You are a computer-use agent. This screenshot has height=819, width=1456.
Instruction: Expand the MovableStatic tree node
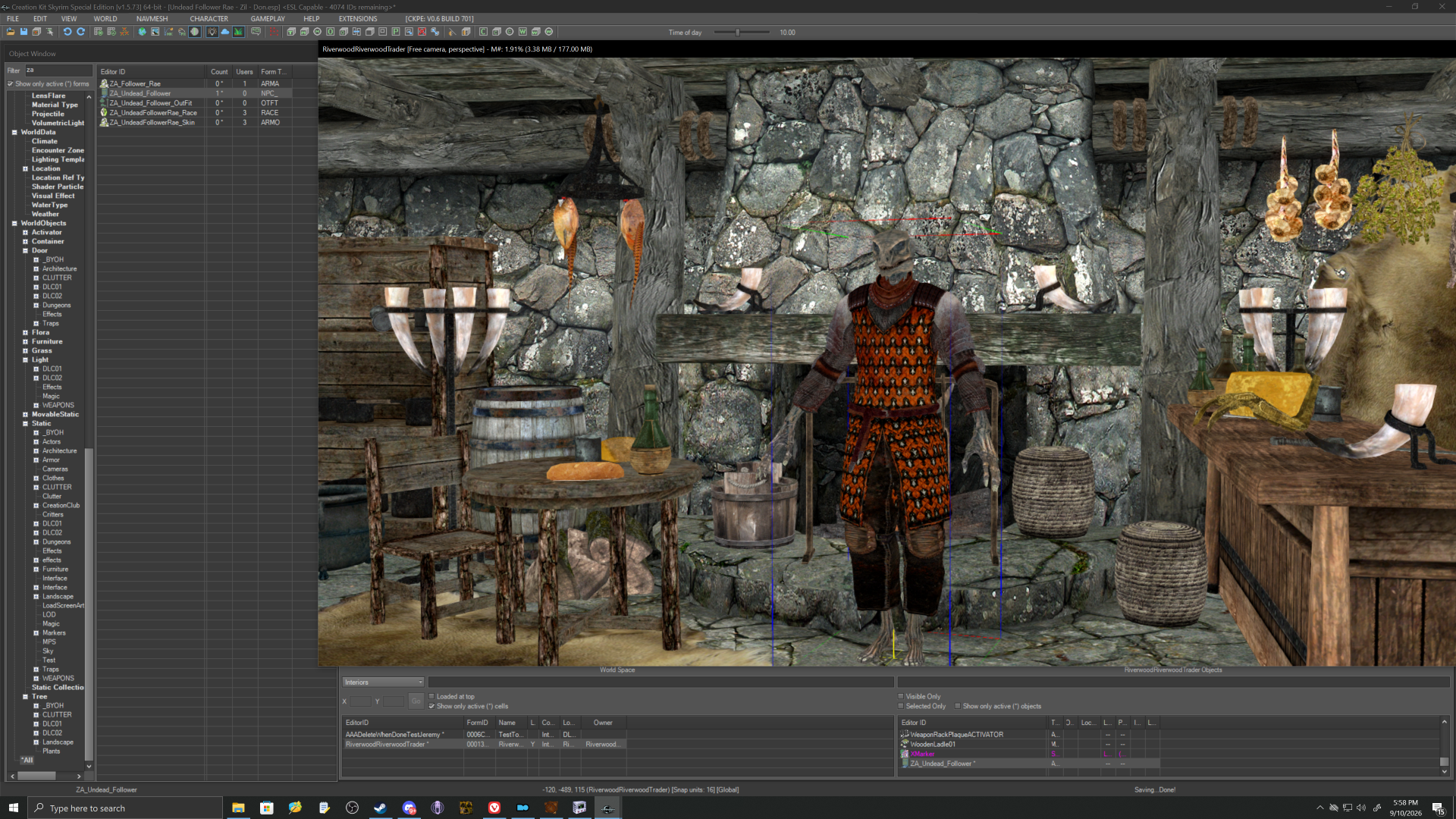point(25,414)
